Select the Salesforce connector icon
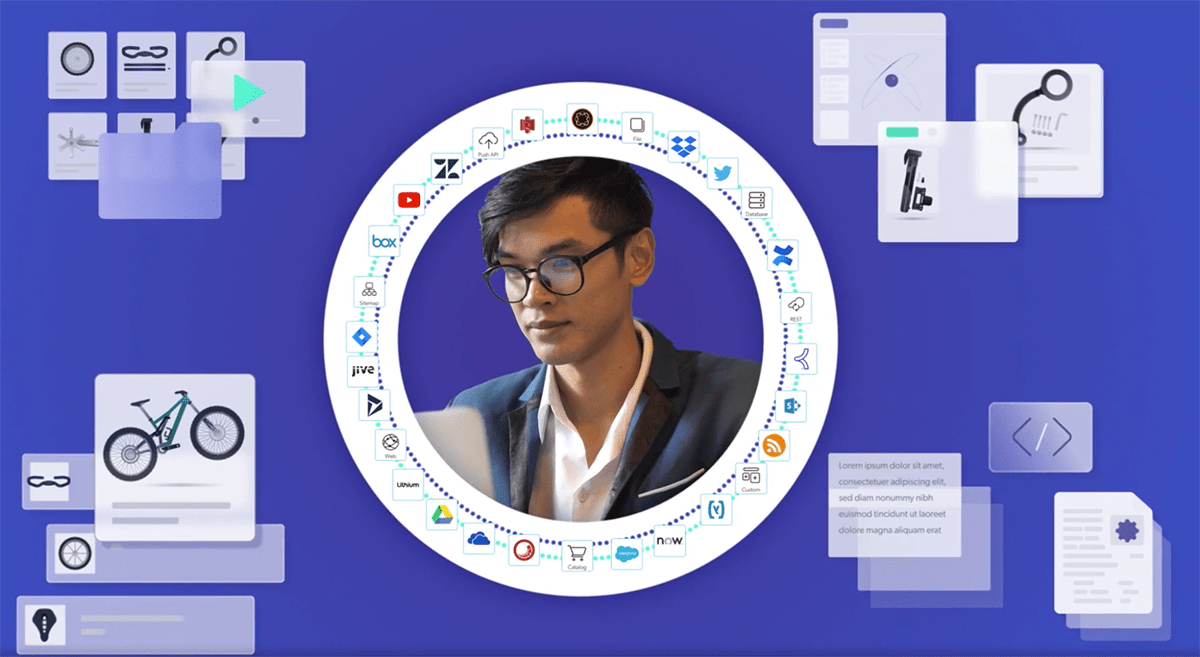This screenshot has height=657, width=1200. (626, 553)
